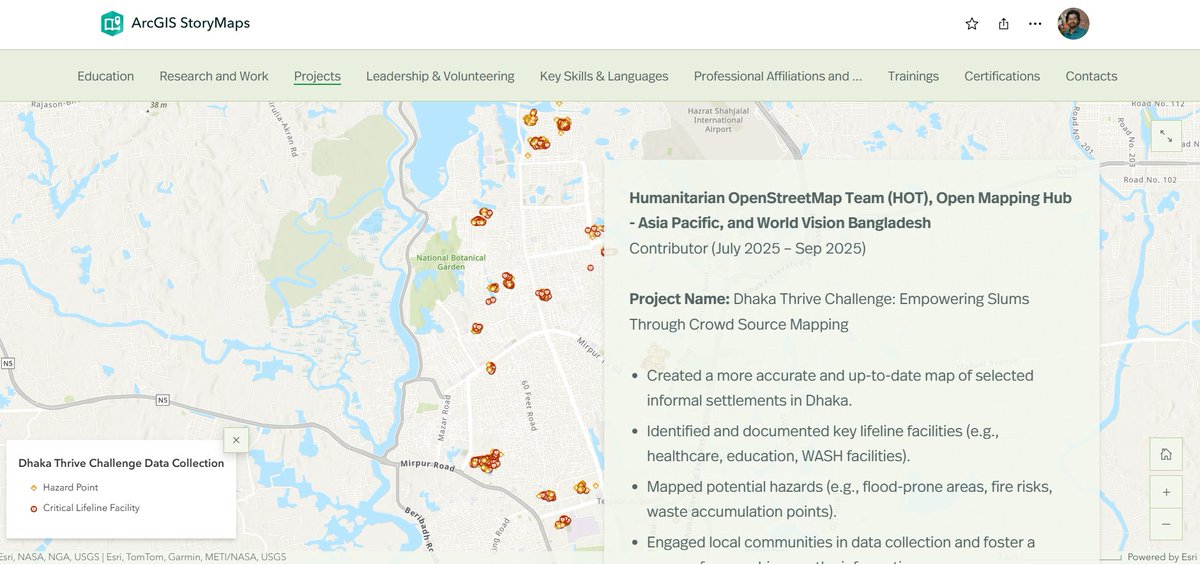This screenshot has width=1200, height=564.
Task: Click the Mazar Road map label
Action: [x=444, y=420]
